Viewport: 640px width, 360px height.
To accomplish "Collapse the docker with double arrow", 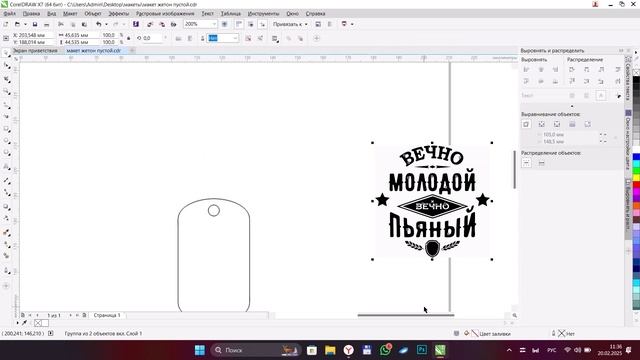I will 621,51.
